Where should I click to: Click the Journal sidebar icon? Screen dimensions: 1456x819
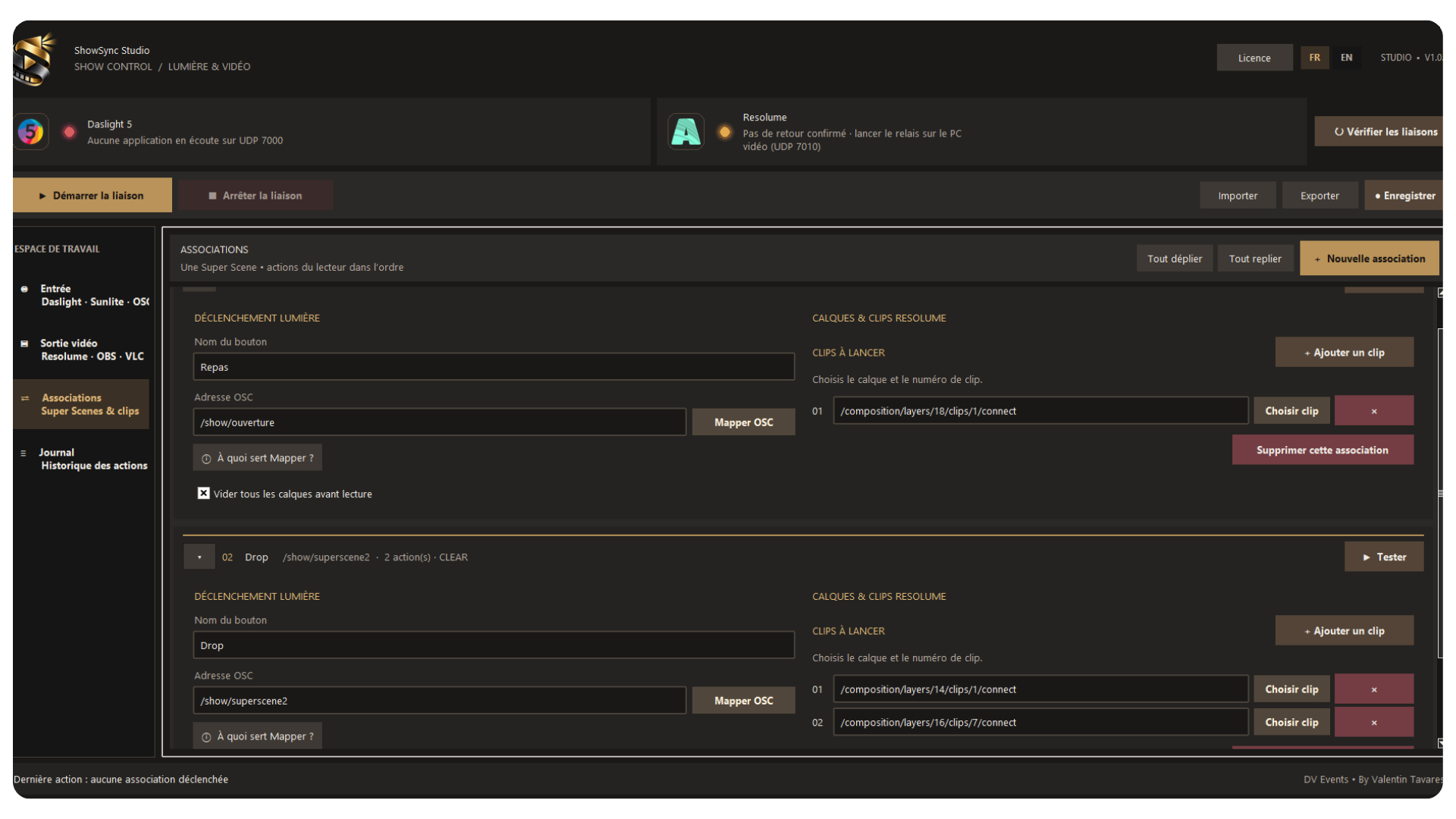point(24,453)
